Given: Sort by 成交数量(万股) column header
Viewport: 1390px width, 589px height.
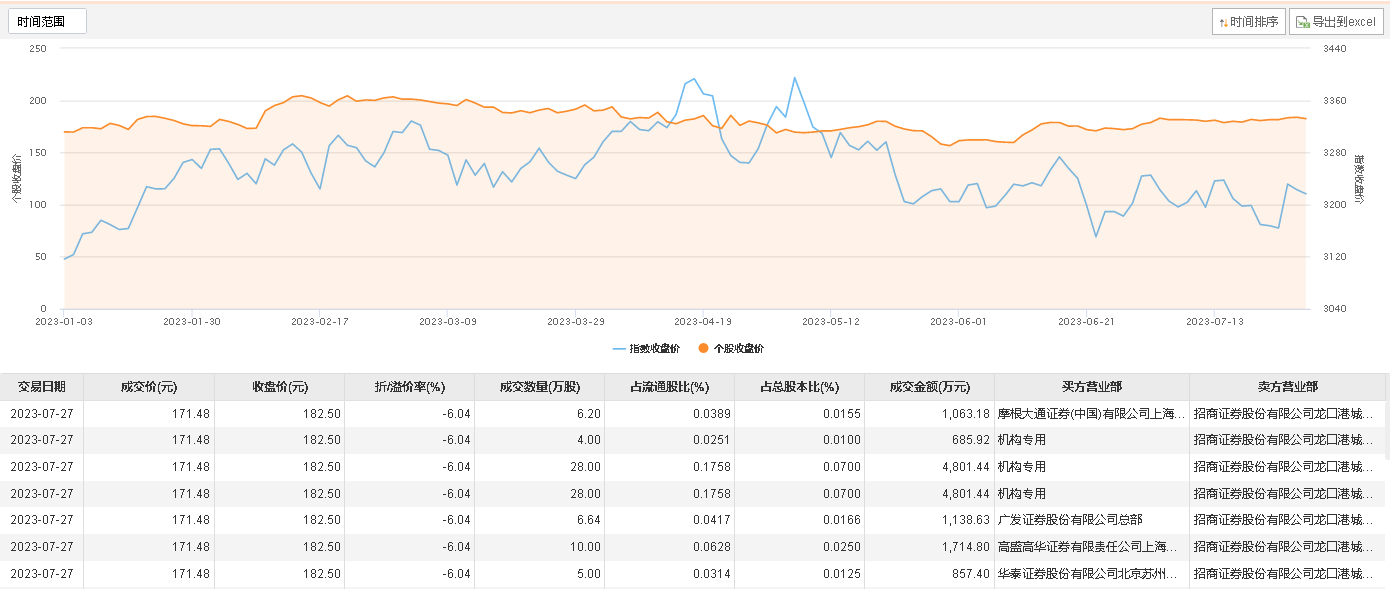Looking at the screenshot, I should click(x=540, y=387).
